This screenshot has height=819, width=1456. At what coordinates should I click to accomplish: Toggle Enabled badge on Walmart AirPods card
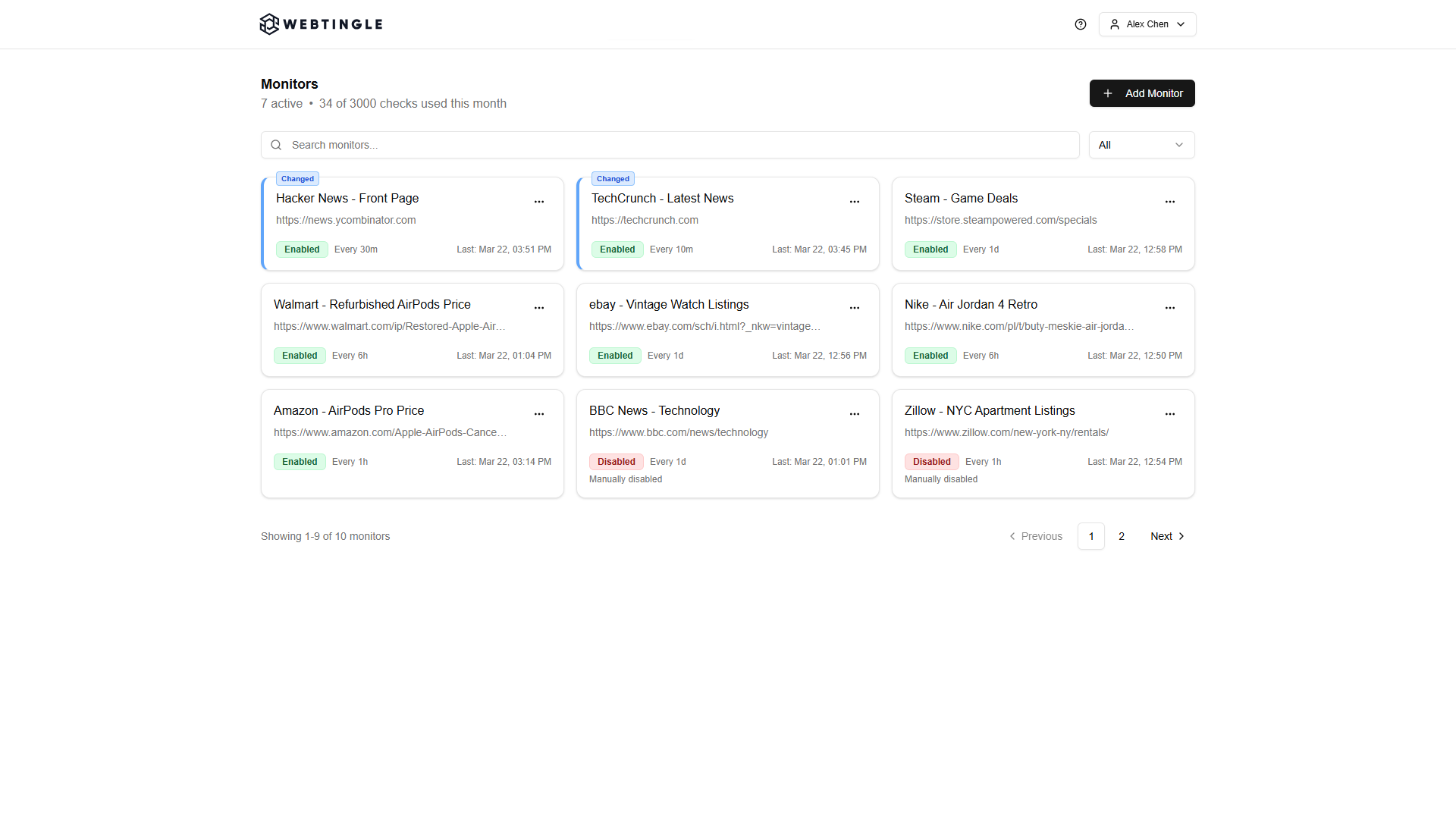[x=300, y=356]
